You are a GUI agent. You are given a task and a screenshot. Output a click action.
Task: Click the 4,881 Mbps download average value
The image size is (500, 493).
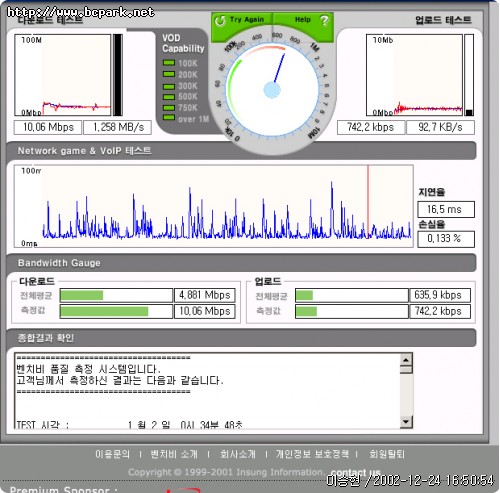tap(205, 295)
